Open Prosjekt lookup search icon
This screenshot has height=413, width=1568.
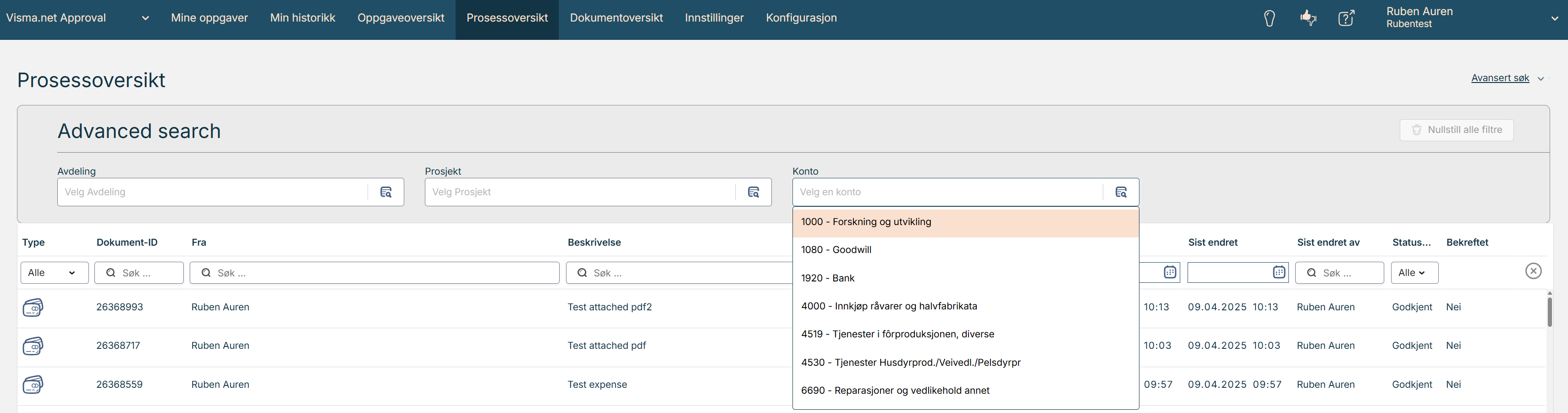754,192
